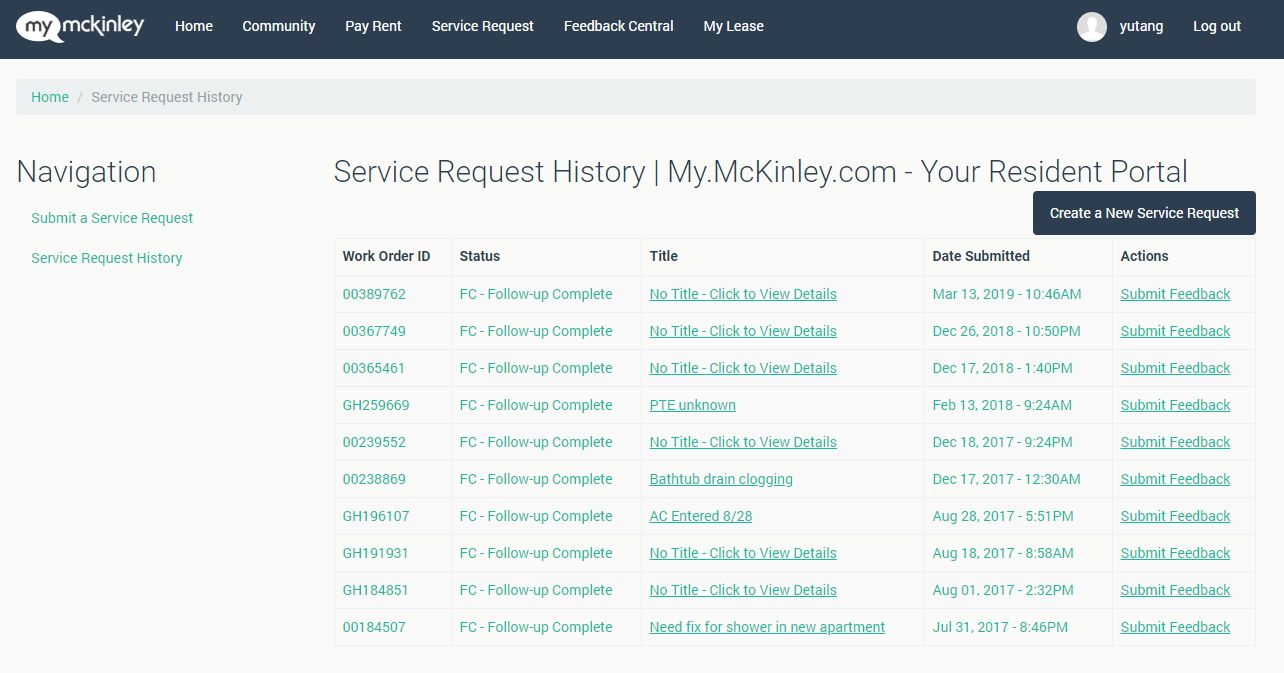Click work order ID 00238869
1284x673 pixels.
[x=374, y=479]
